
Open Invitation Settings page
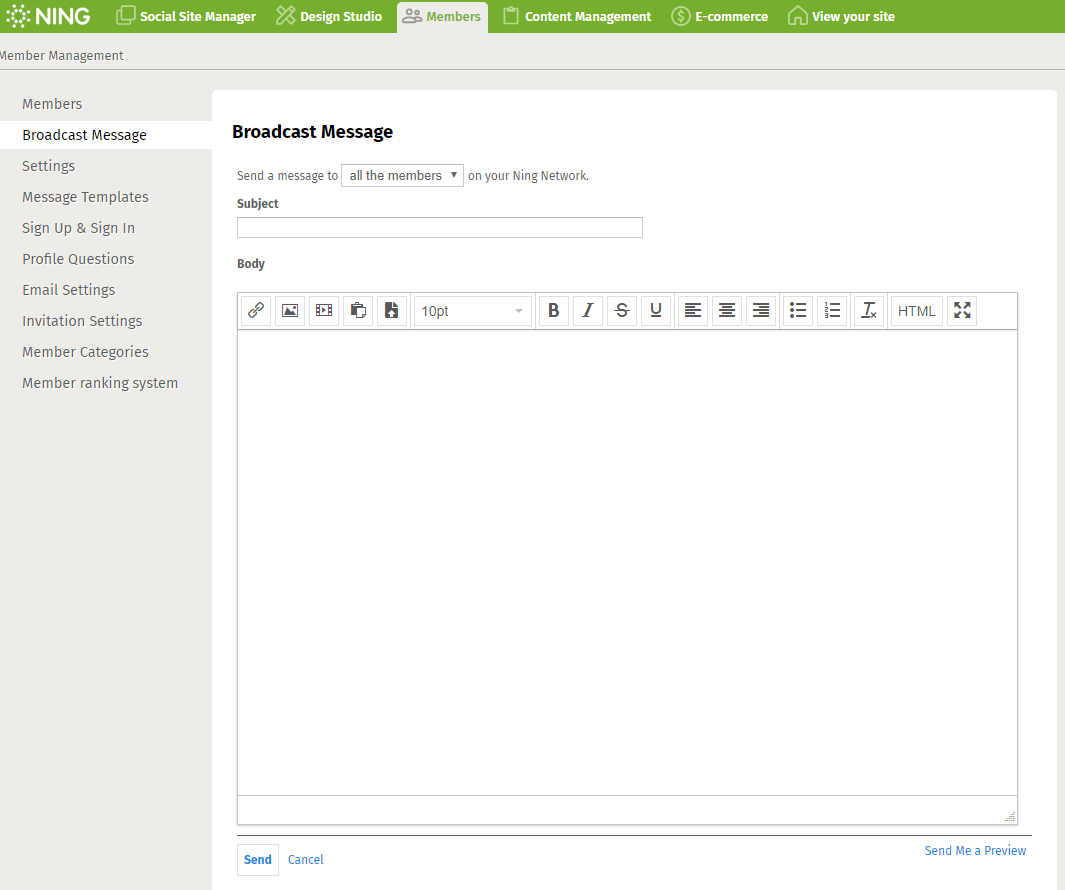point(82,321)
